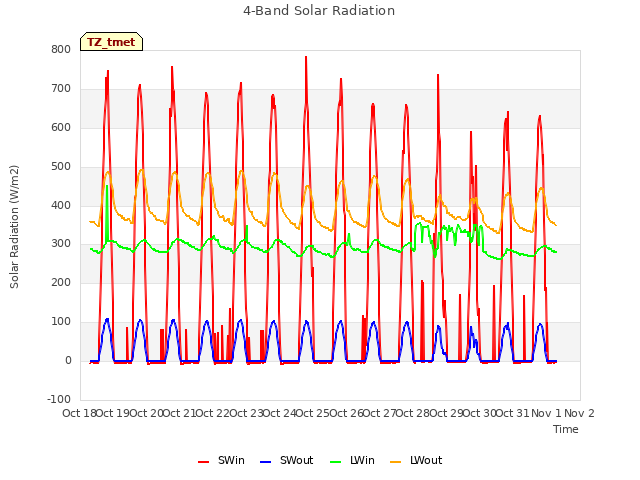The height and width of the screenshot is (480, 640).
Task: Click the Oct 24 x-axis tick label
Action: click(279, 413)
